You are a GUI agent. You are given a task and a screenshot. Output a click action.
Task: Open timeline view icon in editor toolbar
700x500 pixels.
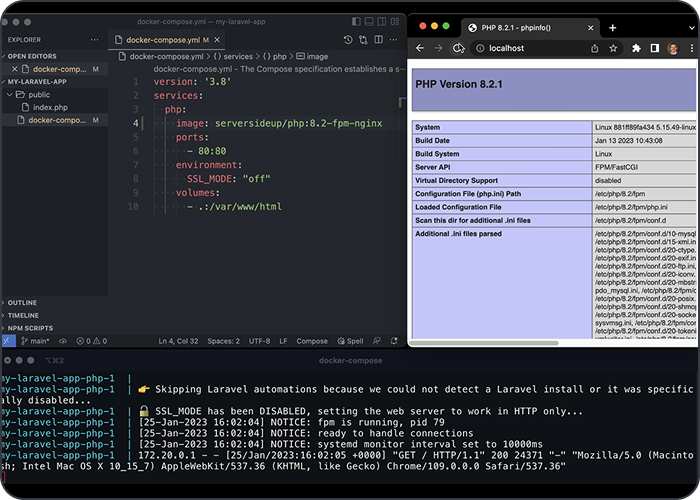pyautogui.click(x=349, y=40)
